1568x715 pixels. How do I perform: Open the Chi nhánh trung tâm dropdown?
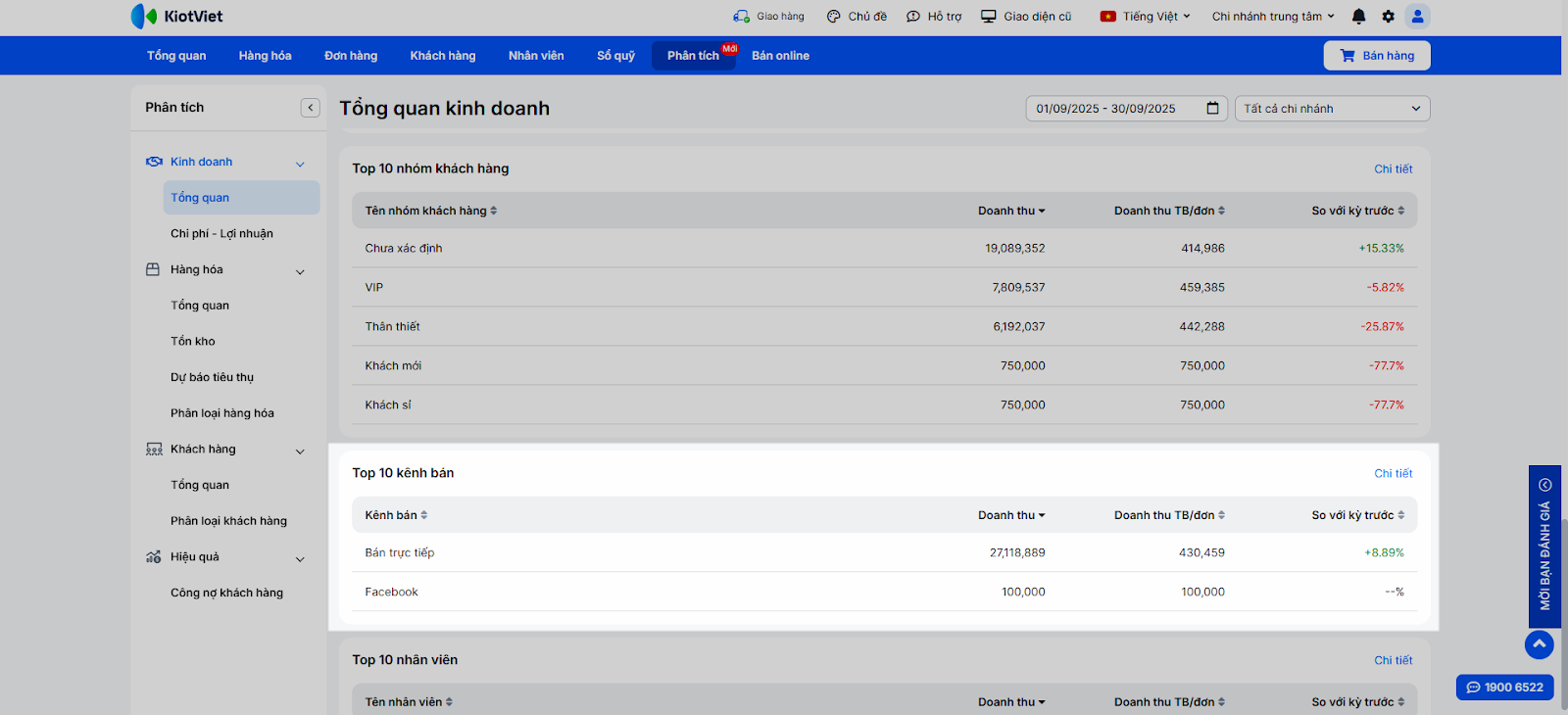point(1273,17)
